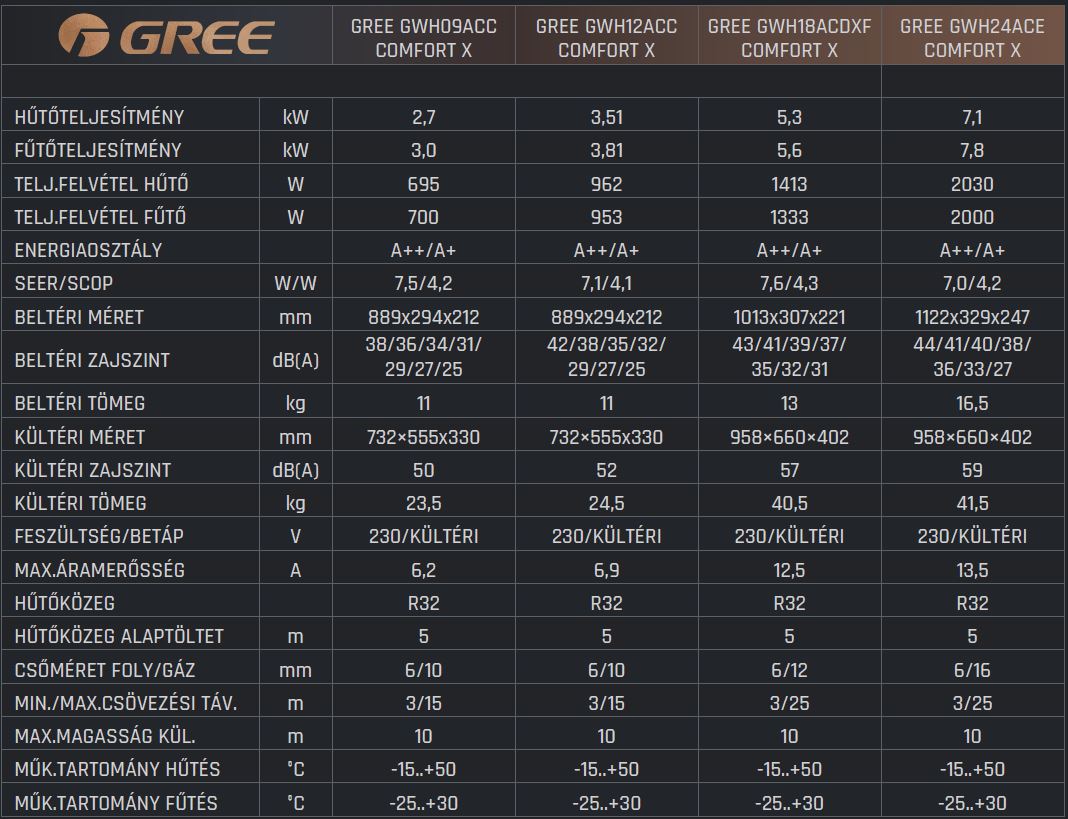The width and height of the screenshot is (1068, 819).
Task: Click the noise levels cell 38/36/34/31/29/27/25
Action: pyautogui.click(x=424, y=357)
